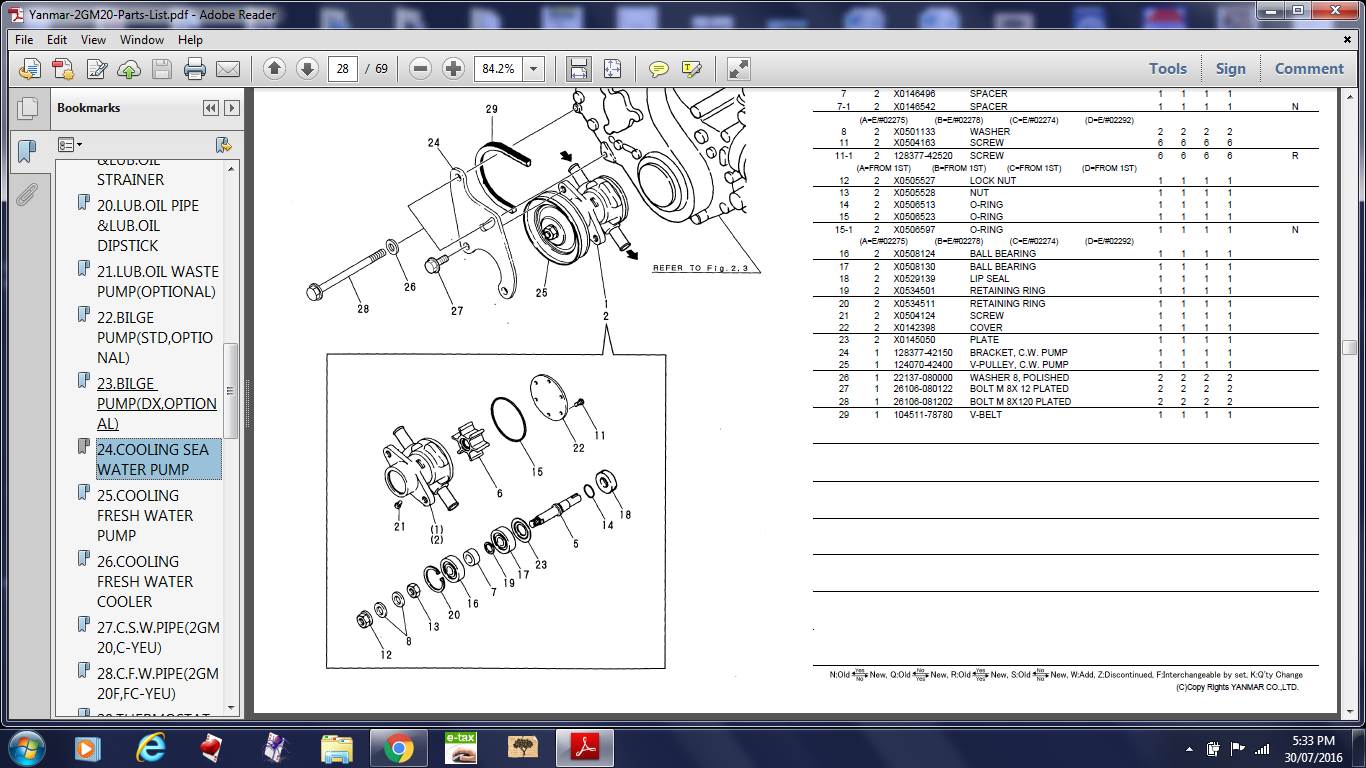Open the zoom percentage dropdown

coord(534,69)
